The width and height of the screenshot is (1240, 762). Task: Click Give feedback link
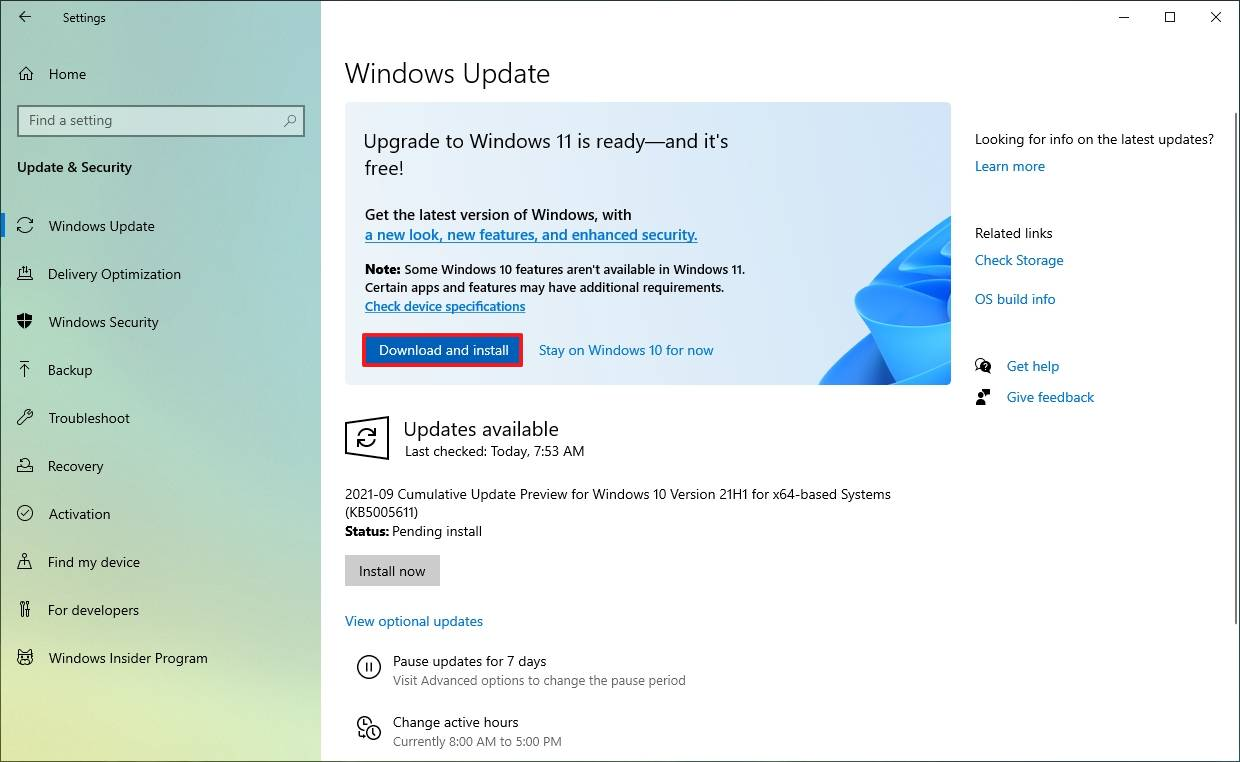click(1050, 397)
